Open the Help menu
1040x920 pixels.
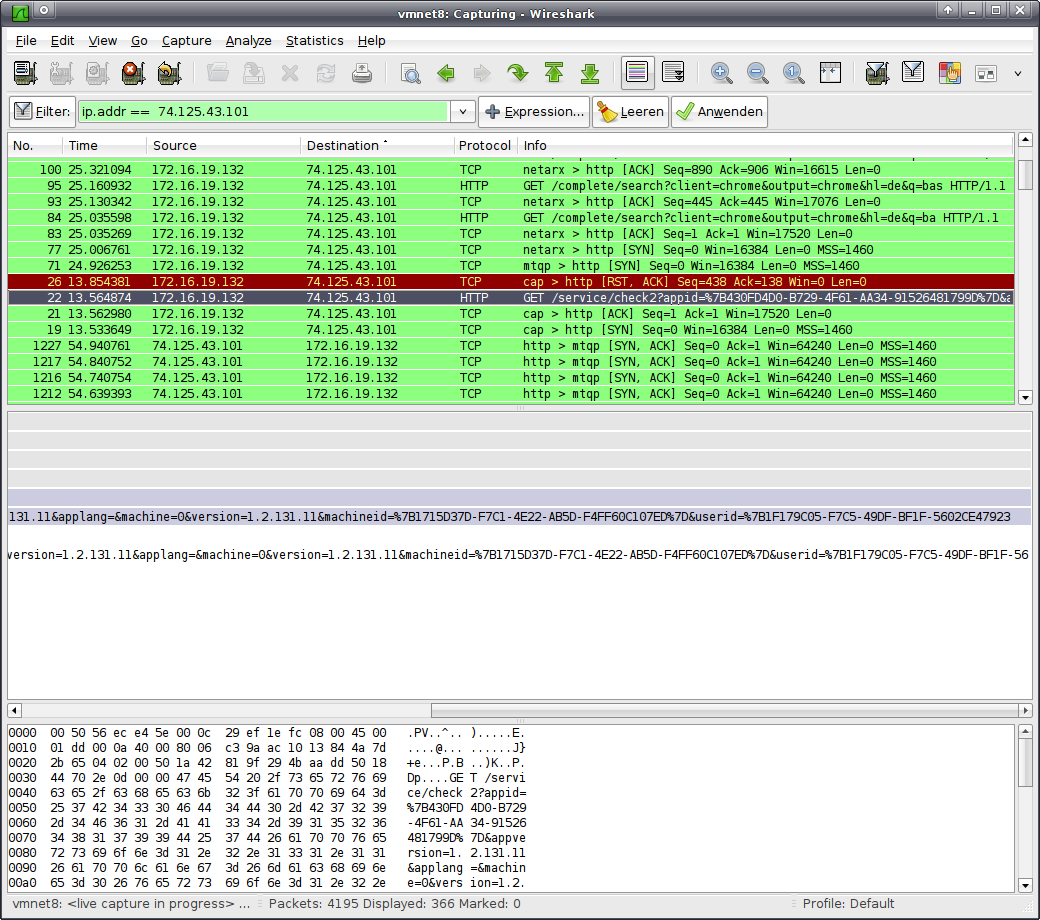pyautogui.click(x=371, y=40)
